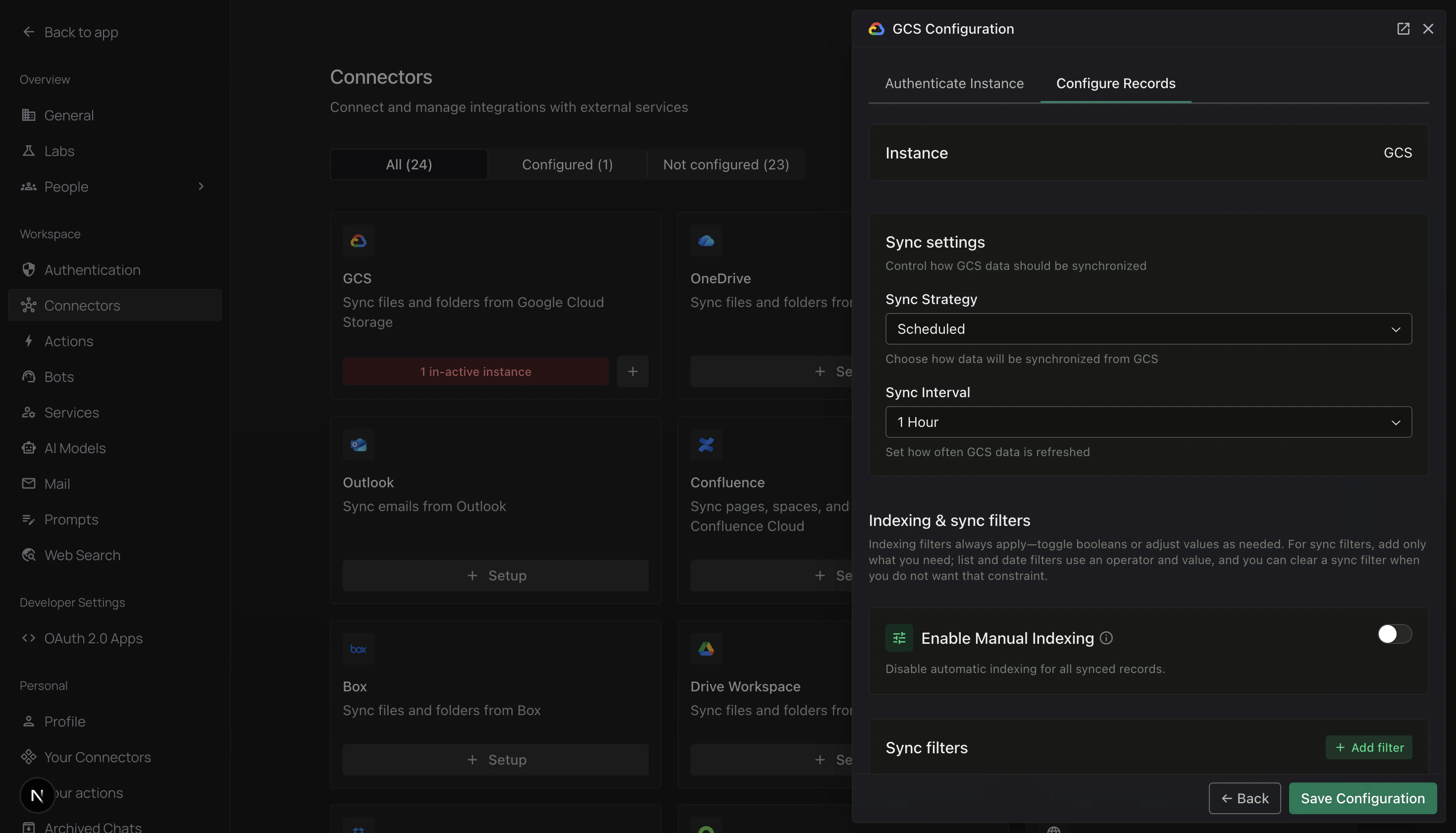
Task: Expand the People submenu chevron
Action: [201, 187]
